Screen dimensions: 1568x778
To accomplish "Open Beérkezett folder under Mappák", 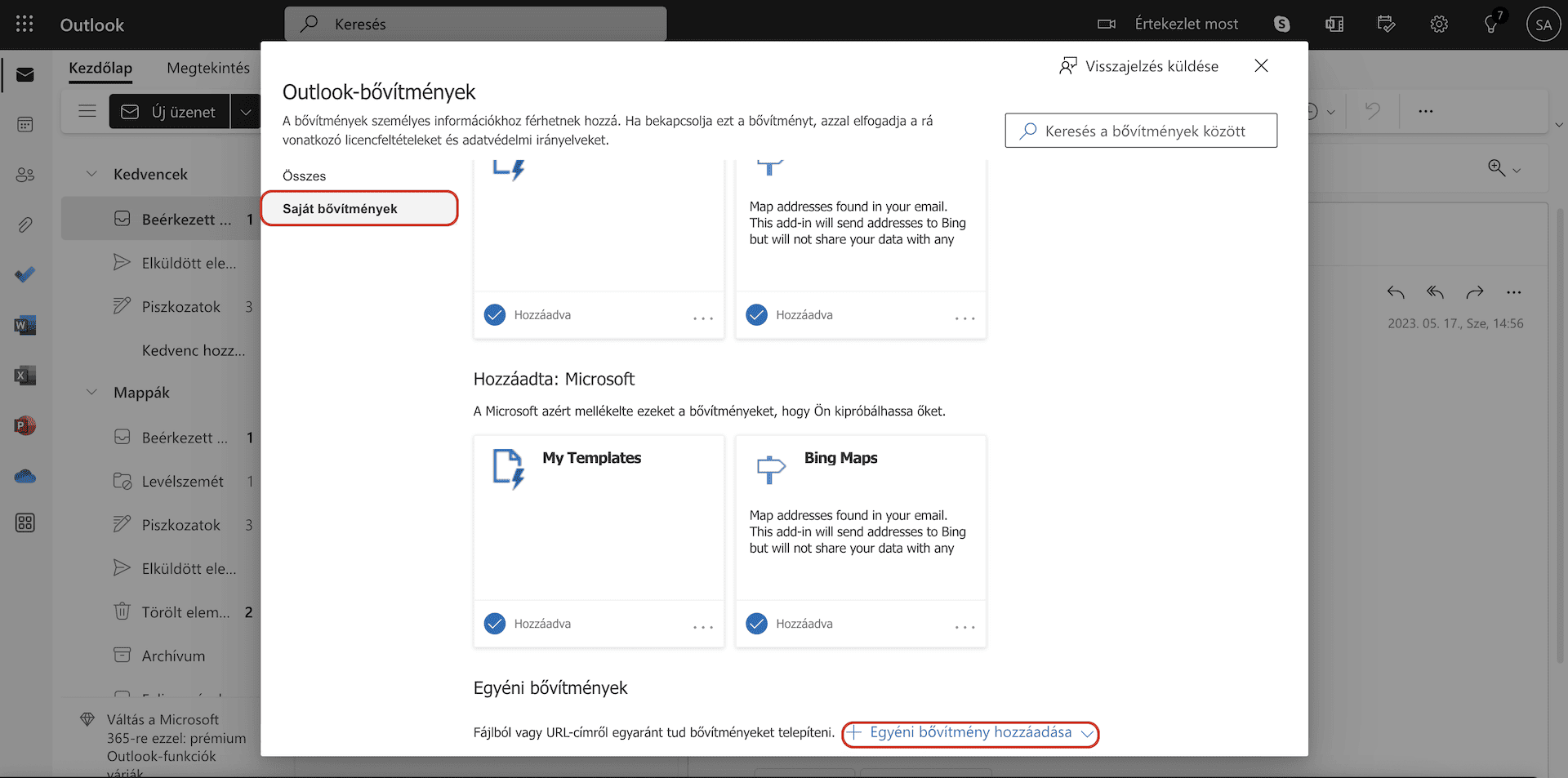I will click(x=185, y=438).
